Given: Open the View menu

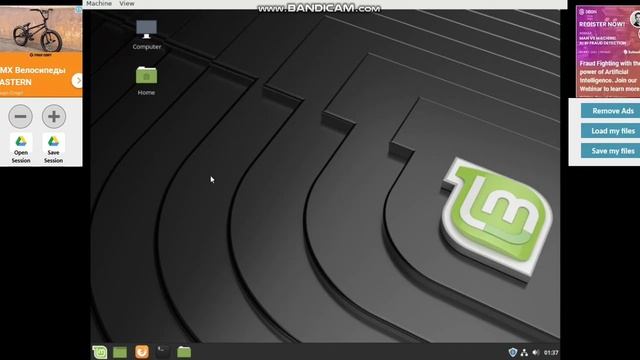Looking at the screenshot, I should pos(127,3).
